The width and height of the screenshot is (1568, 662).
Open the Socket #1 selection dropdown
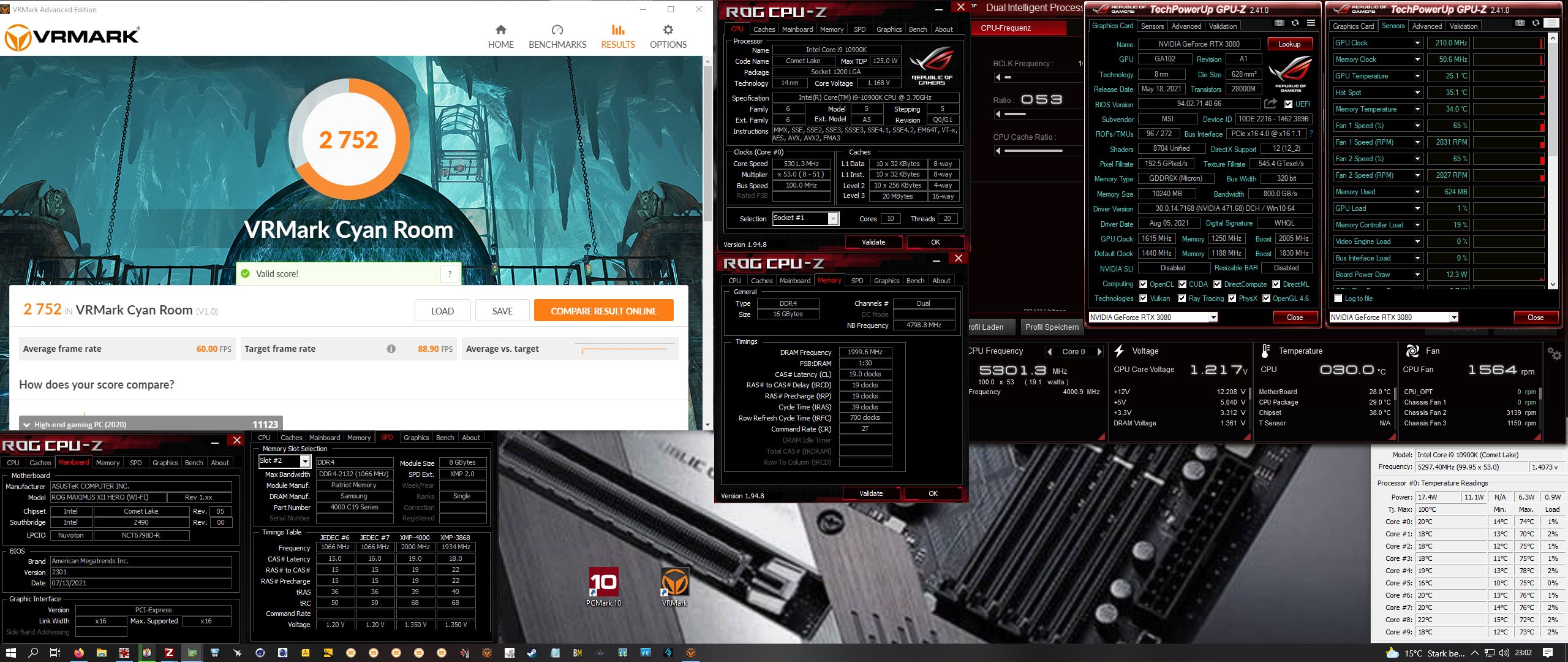(x=833, y=219)
